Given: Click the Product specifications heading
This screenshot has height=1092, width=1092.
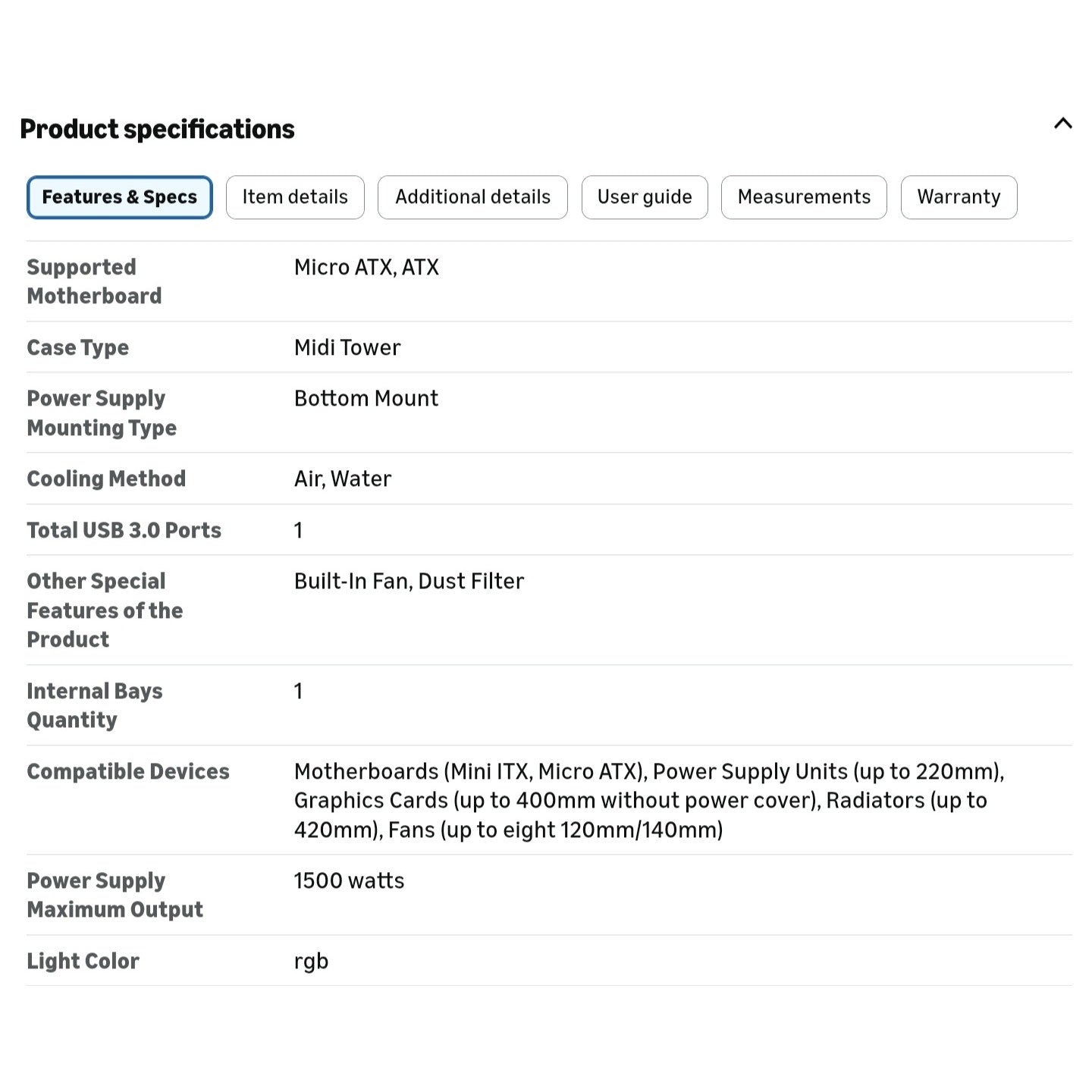Looking at the screenshot, I should tap(157, 129).
